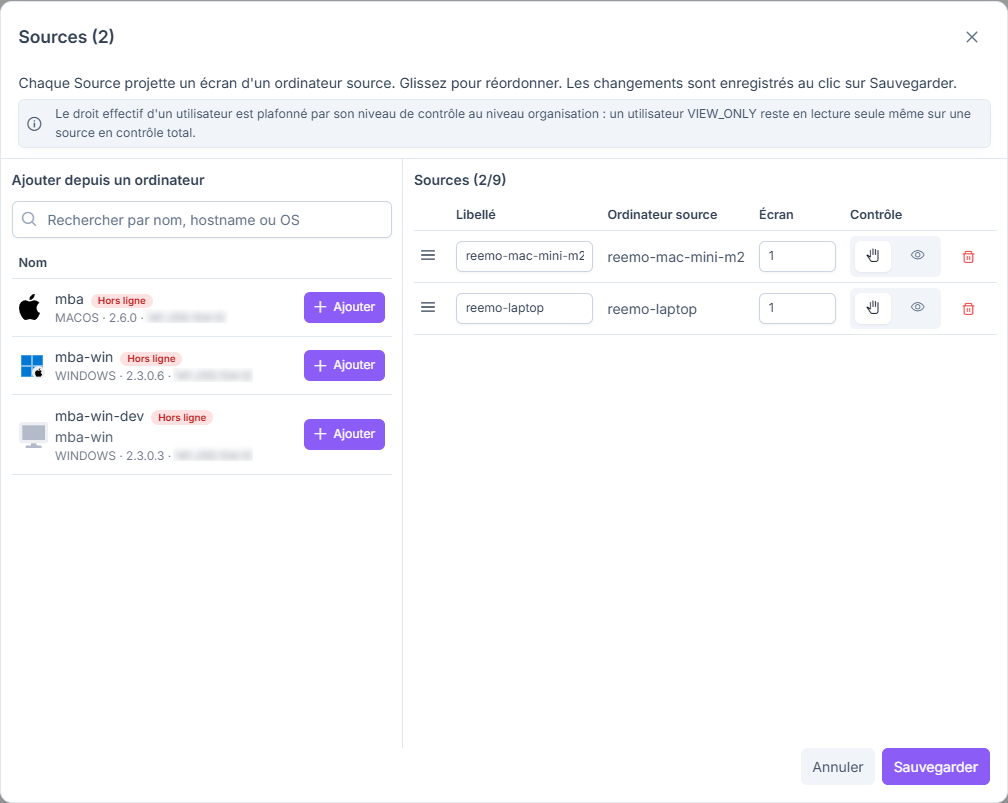Focus the computer search field
1008x803 pixels.
[202, 220]
